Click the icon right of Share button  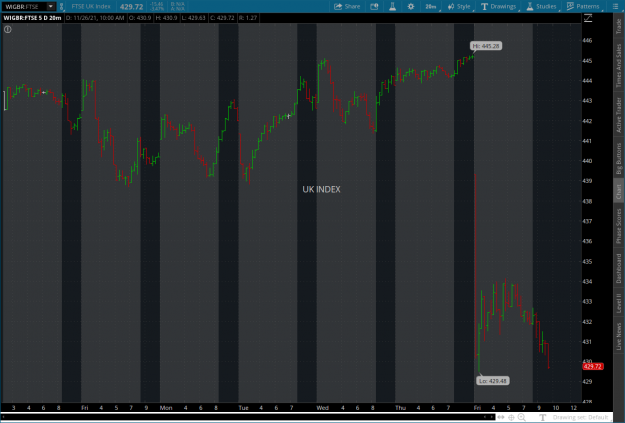374,6
